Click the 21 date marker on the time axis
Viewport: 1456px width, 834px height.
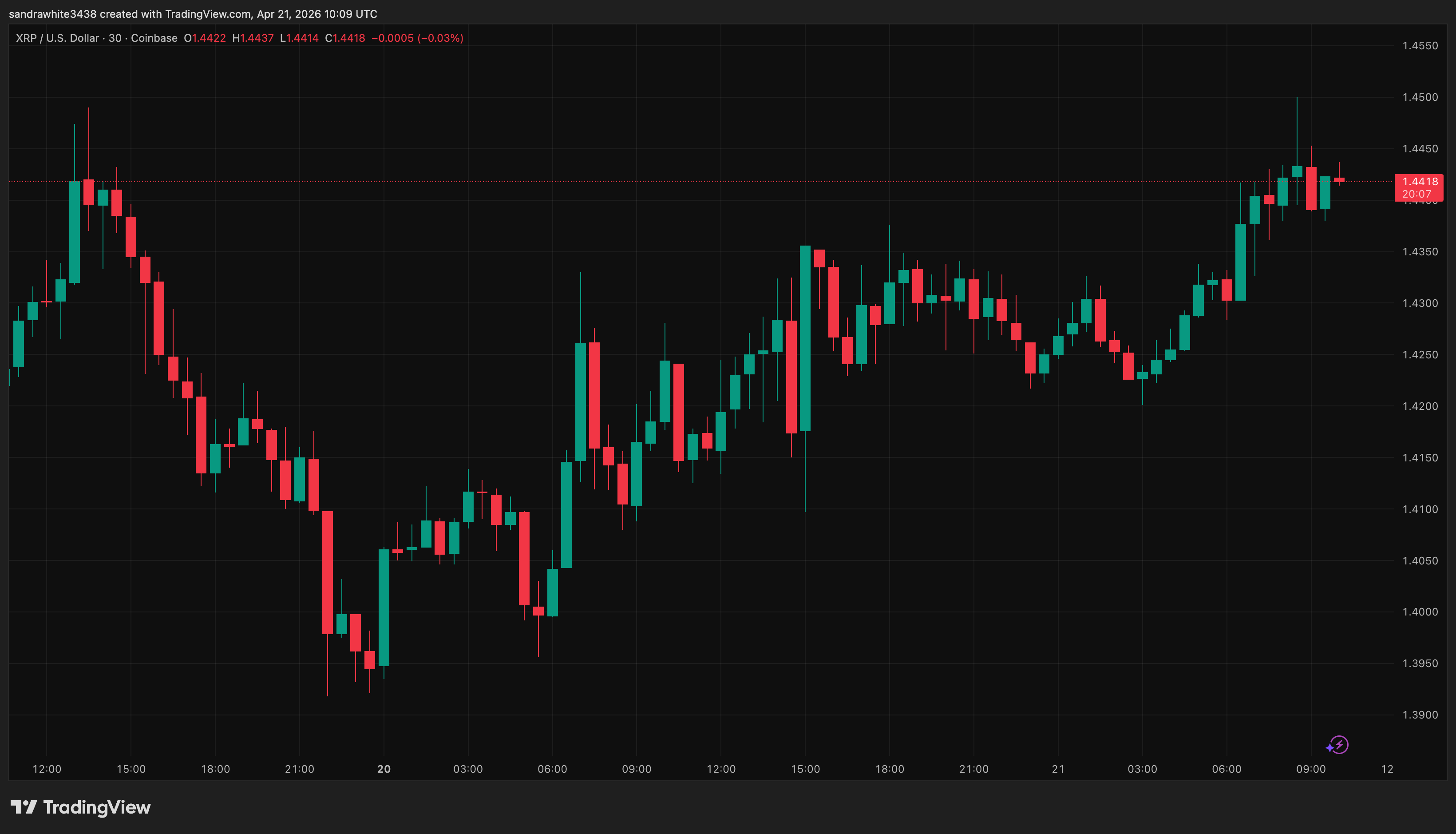1057,769
